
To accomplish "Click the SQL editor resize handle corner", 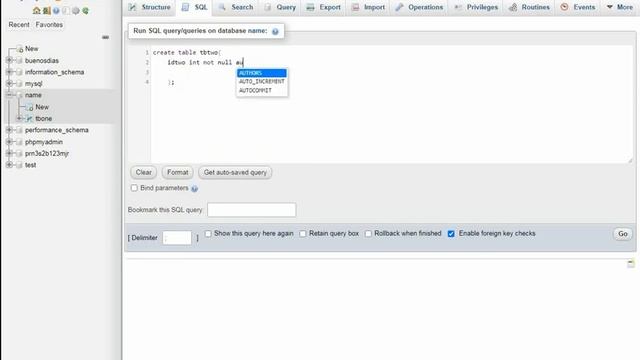I will pyautogui.click(x=630, y=160).
